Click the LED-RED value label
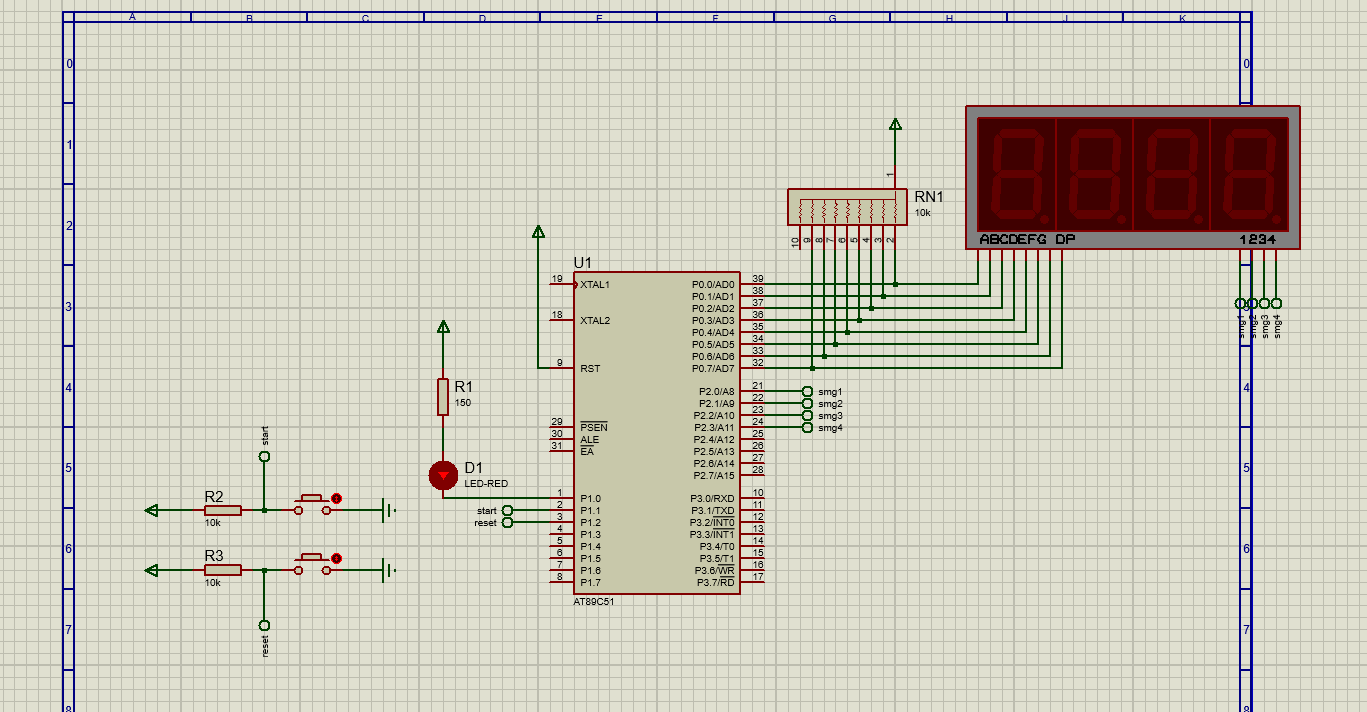 point(486,484)
